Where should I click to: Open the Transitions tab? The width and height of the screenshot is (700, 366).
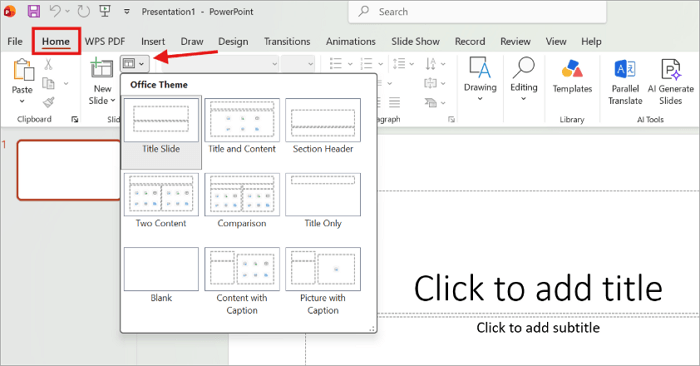(x=287, y=42)
